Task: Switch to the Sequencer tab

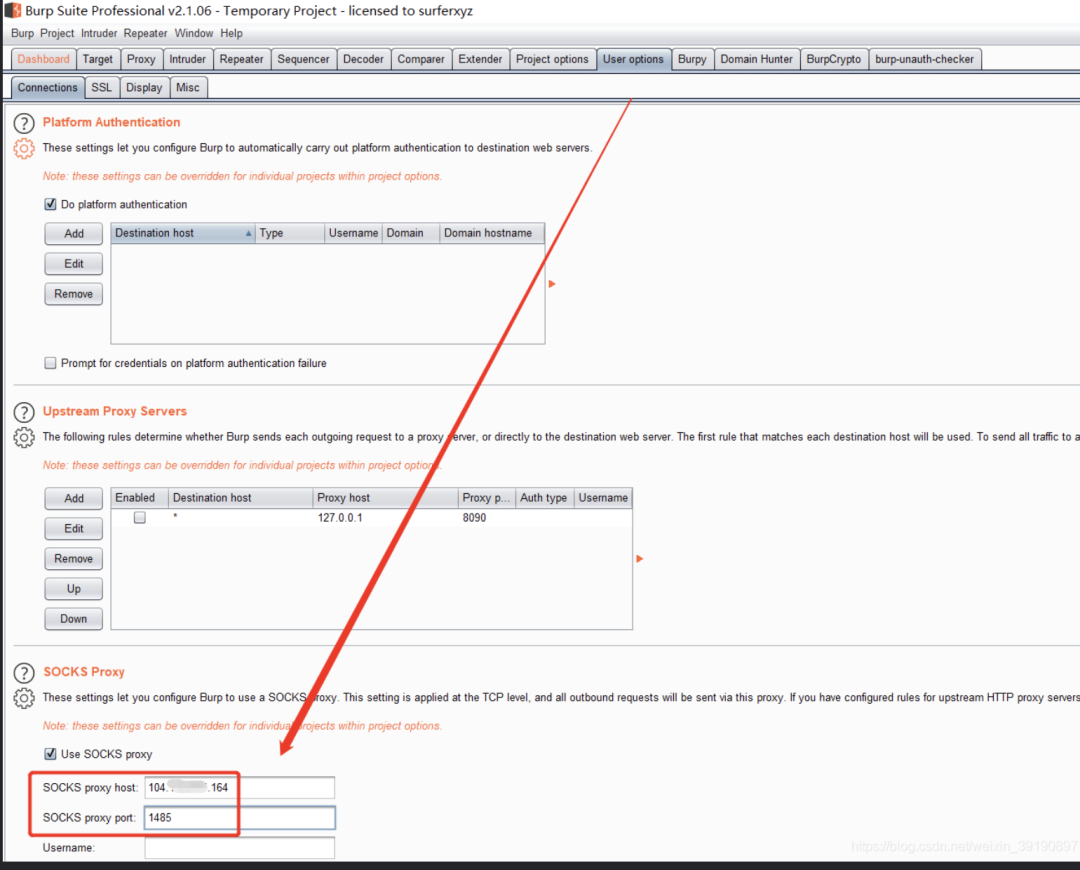Action: 303,59
